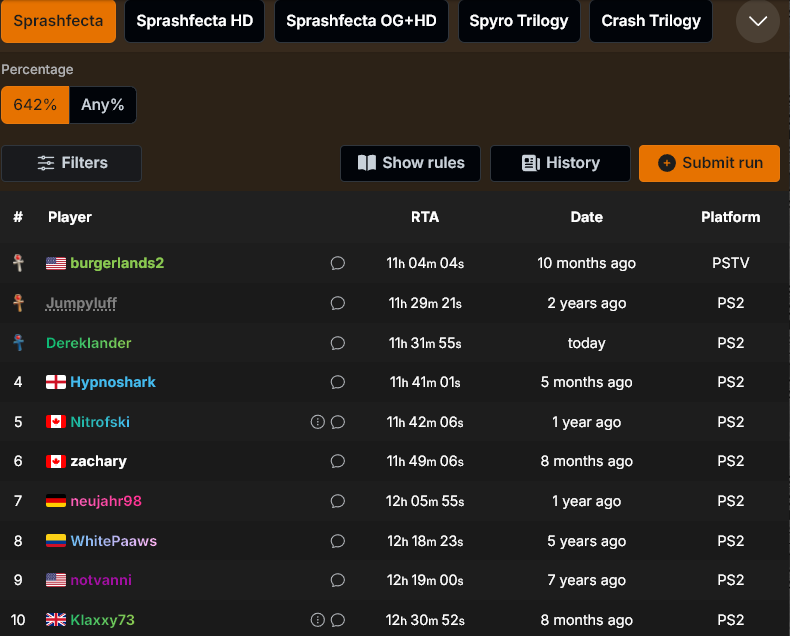
Task: Open comment icon for neujahr98 run
Action: 338,501
